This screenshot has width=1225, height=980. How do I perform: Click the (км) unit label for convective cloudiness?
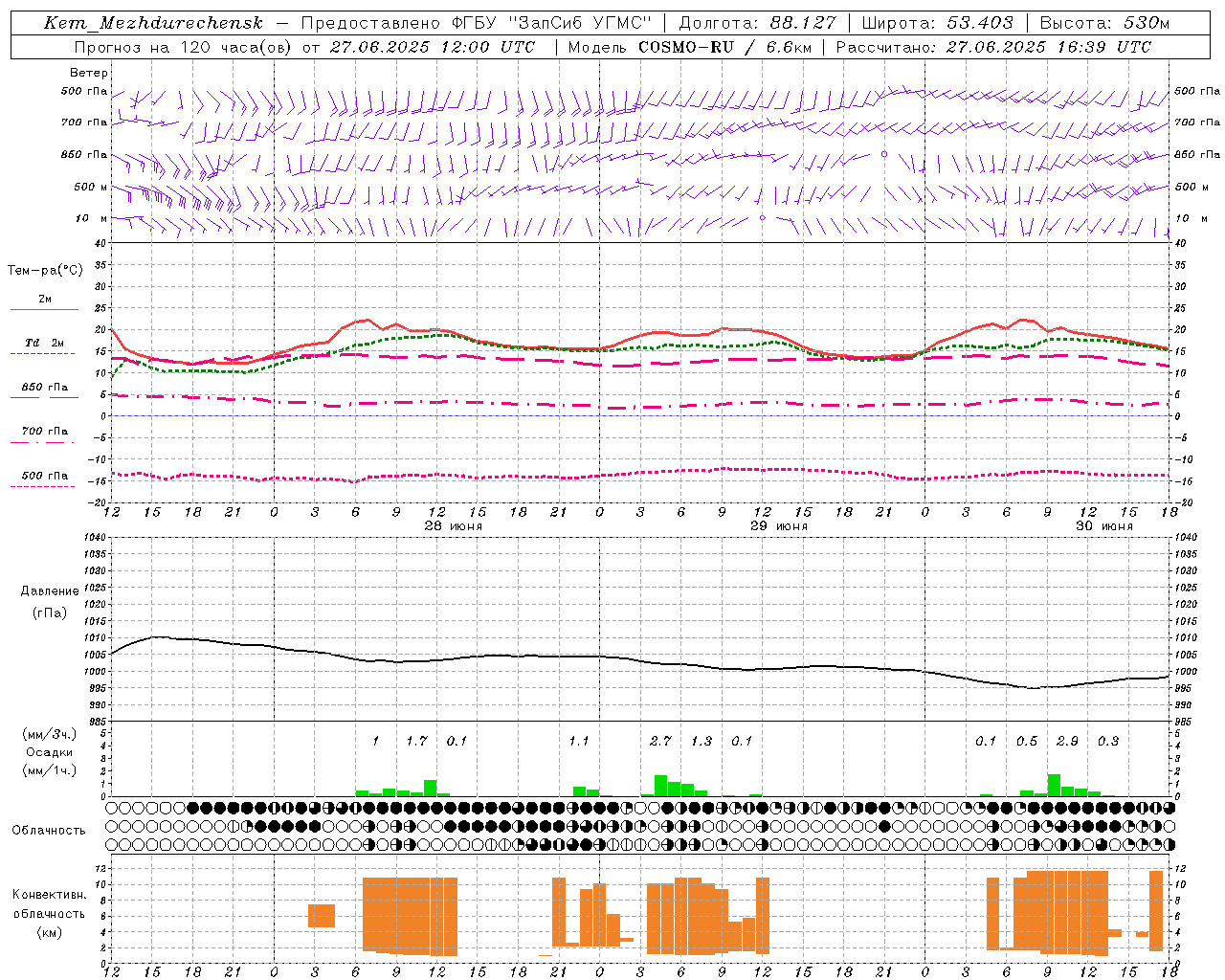49,932
